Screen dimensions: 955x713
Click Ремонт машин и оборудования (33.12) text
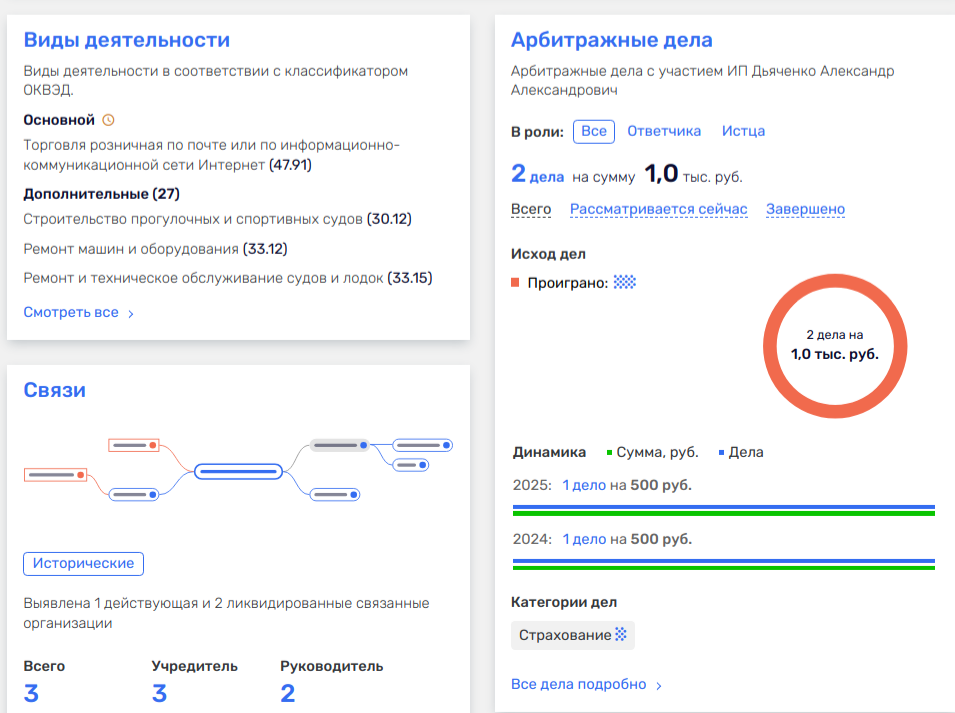point(155,249)
